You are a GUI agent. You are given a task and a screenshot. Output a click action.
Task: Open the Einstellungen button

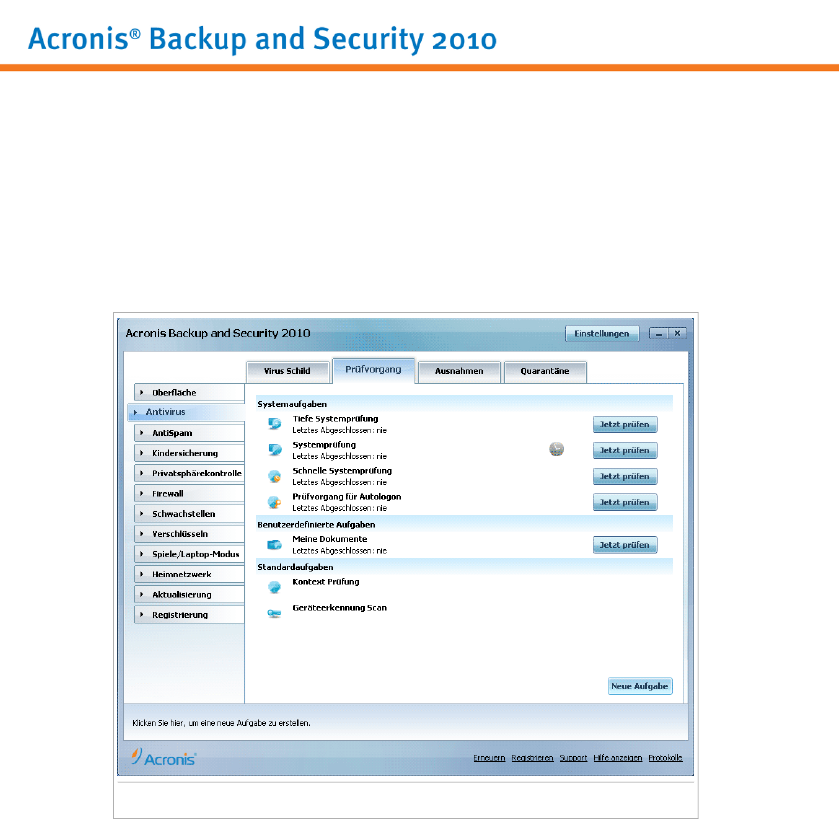pos(602,333)
